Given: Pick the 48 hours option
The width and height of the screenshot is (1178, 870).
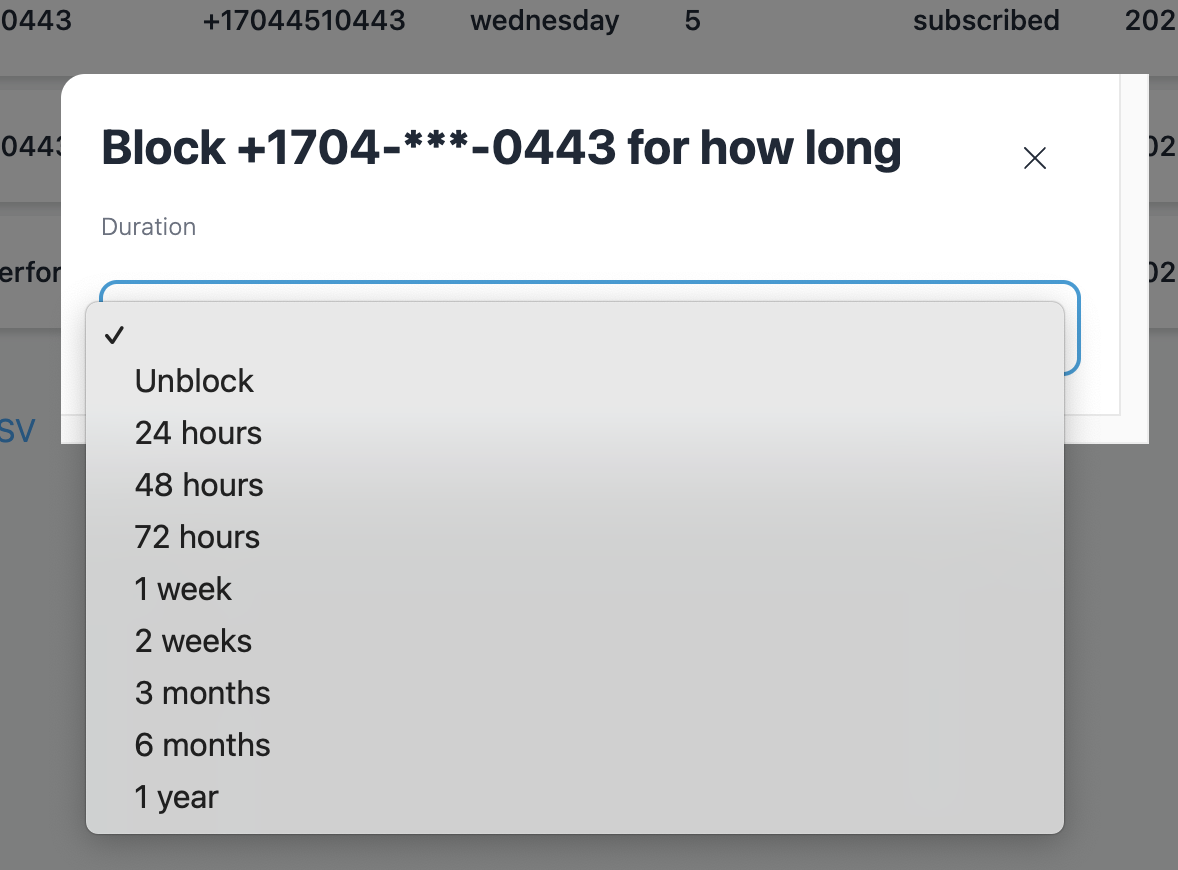Looking at the screenshot, I should tap(199, 485).
